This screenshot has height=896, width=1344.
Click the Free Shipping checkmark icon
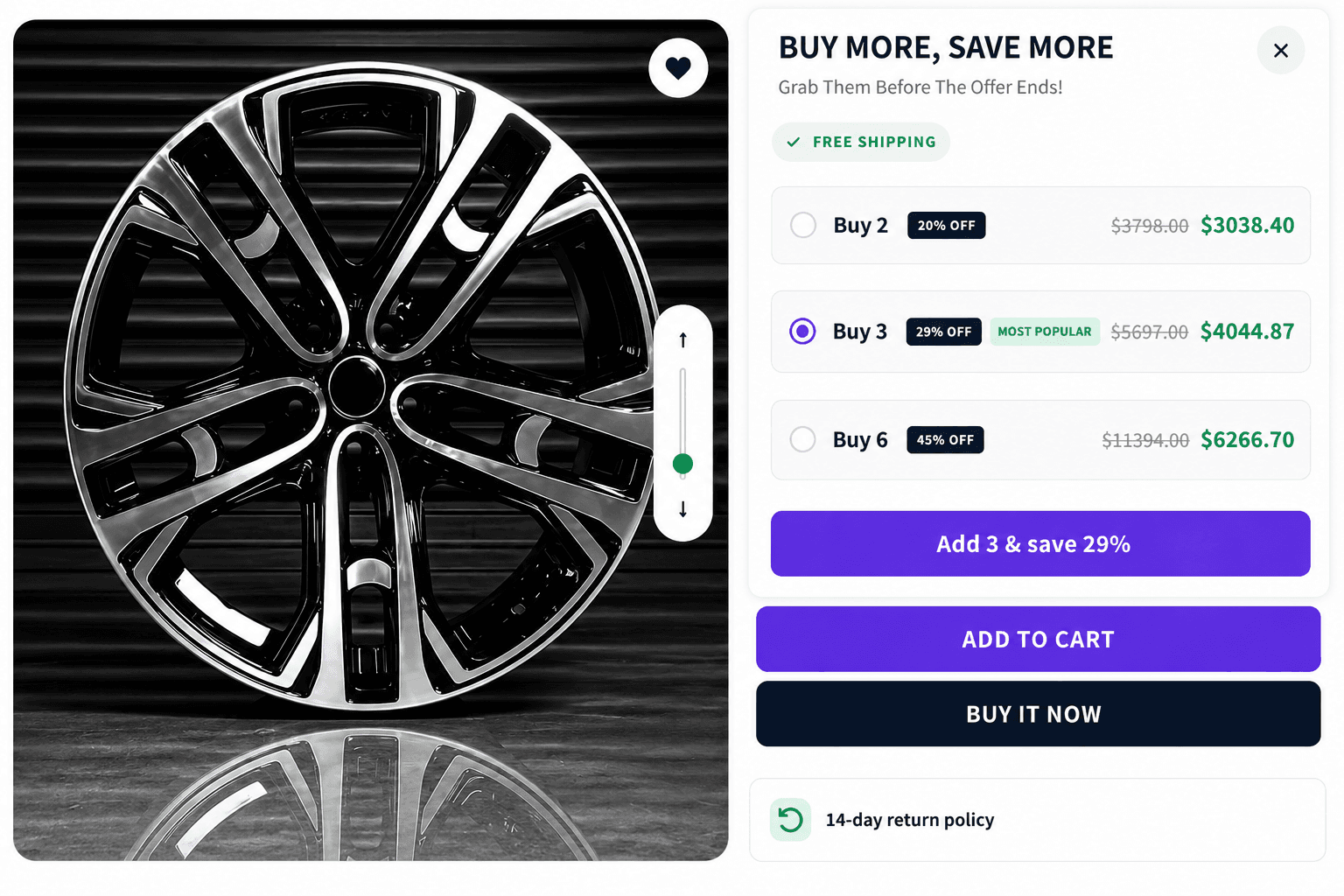click(x=794, y=142)
